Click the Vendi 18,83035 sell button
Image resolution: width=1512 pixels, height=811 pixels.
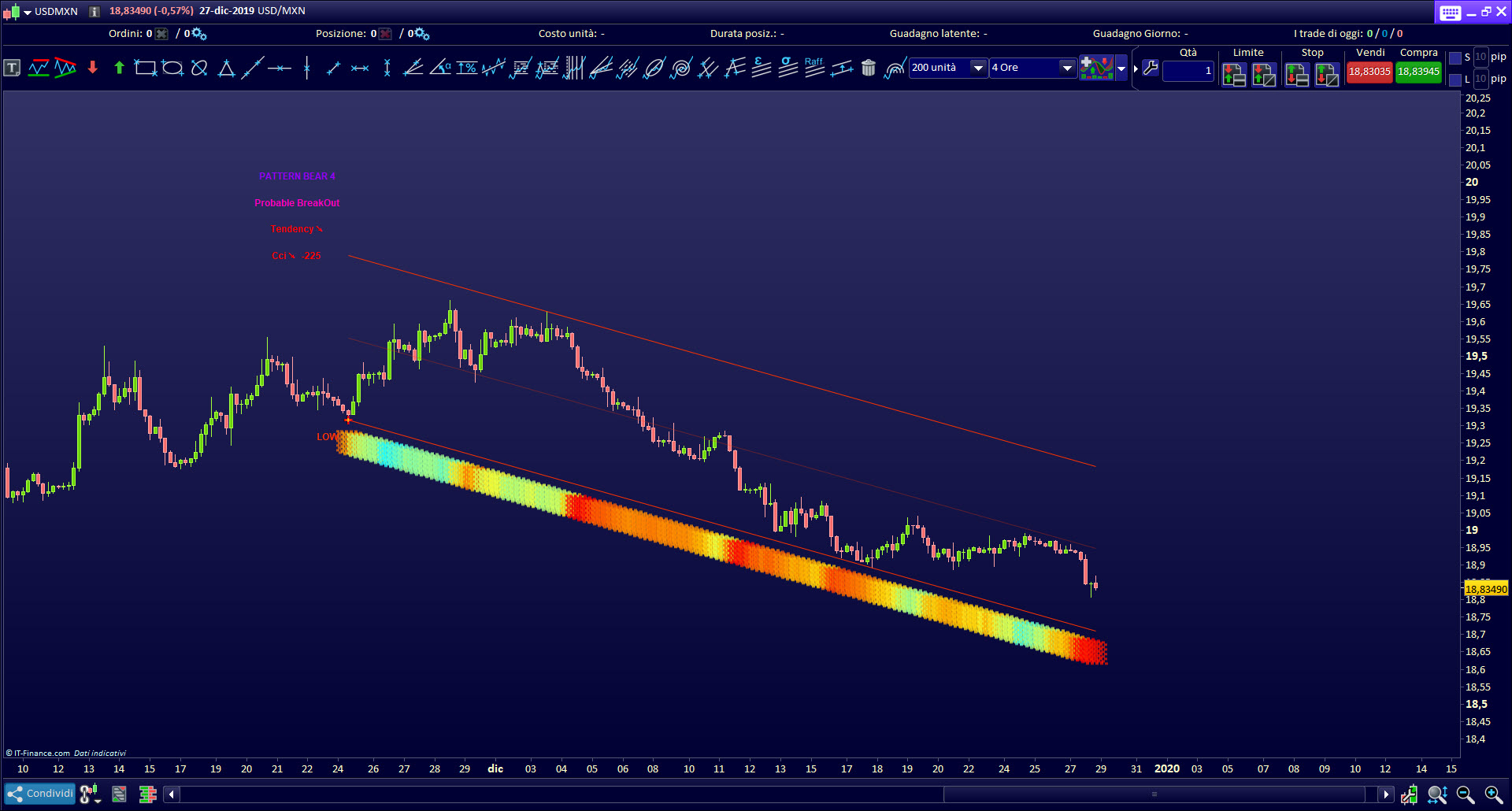(x=1369, y=72)
